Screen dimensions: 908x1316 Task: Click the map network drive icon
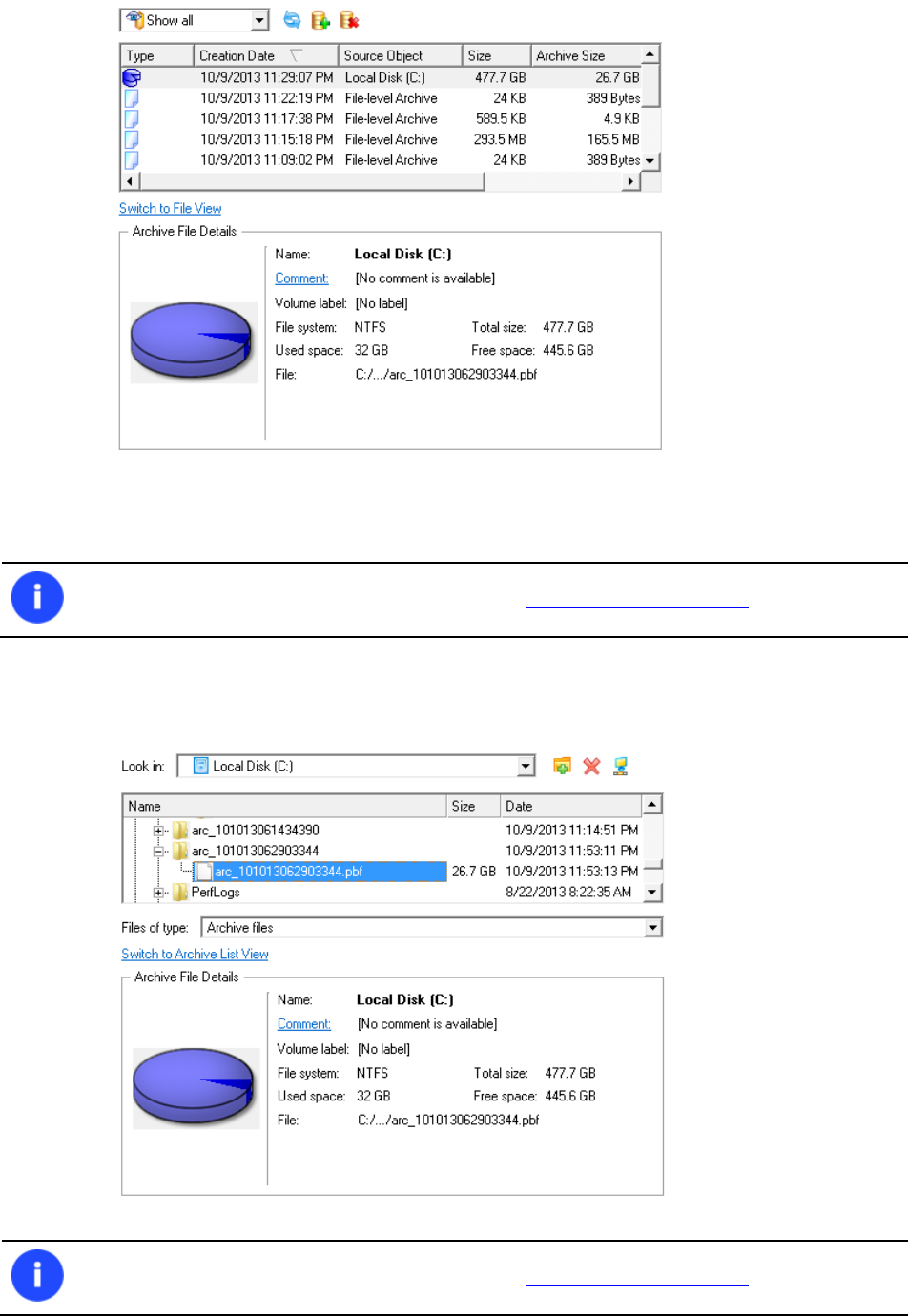pyautogui.click(x=620, y=766)
